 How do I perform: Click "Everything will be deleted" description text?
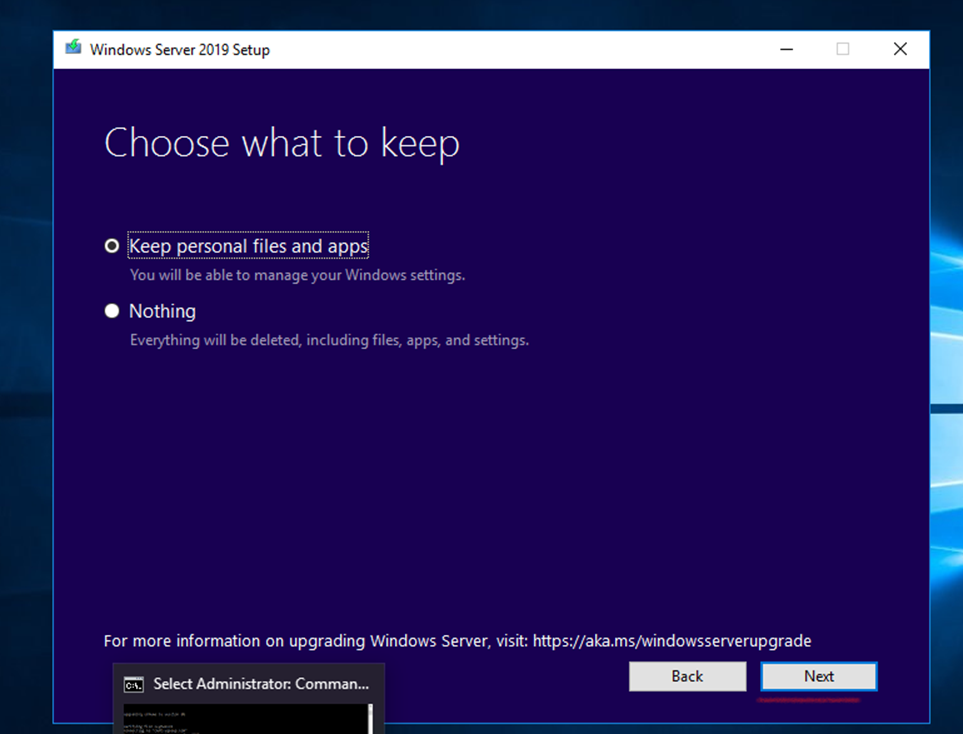[329, 340]
